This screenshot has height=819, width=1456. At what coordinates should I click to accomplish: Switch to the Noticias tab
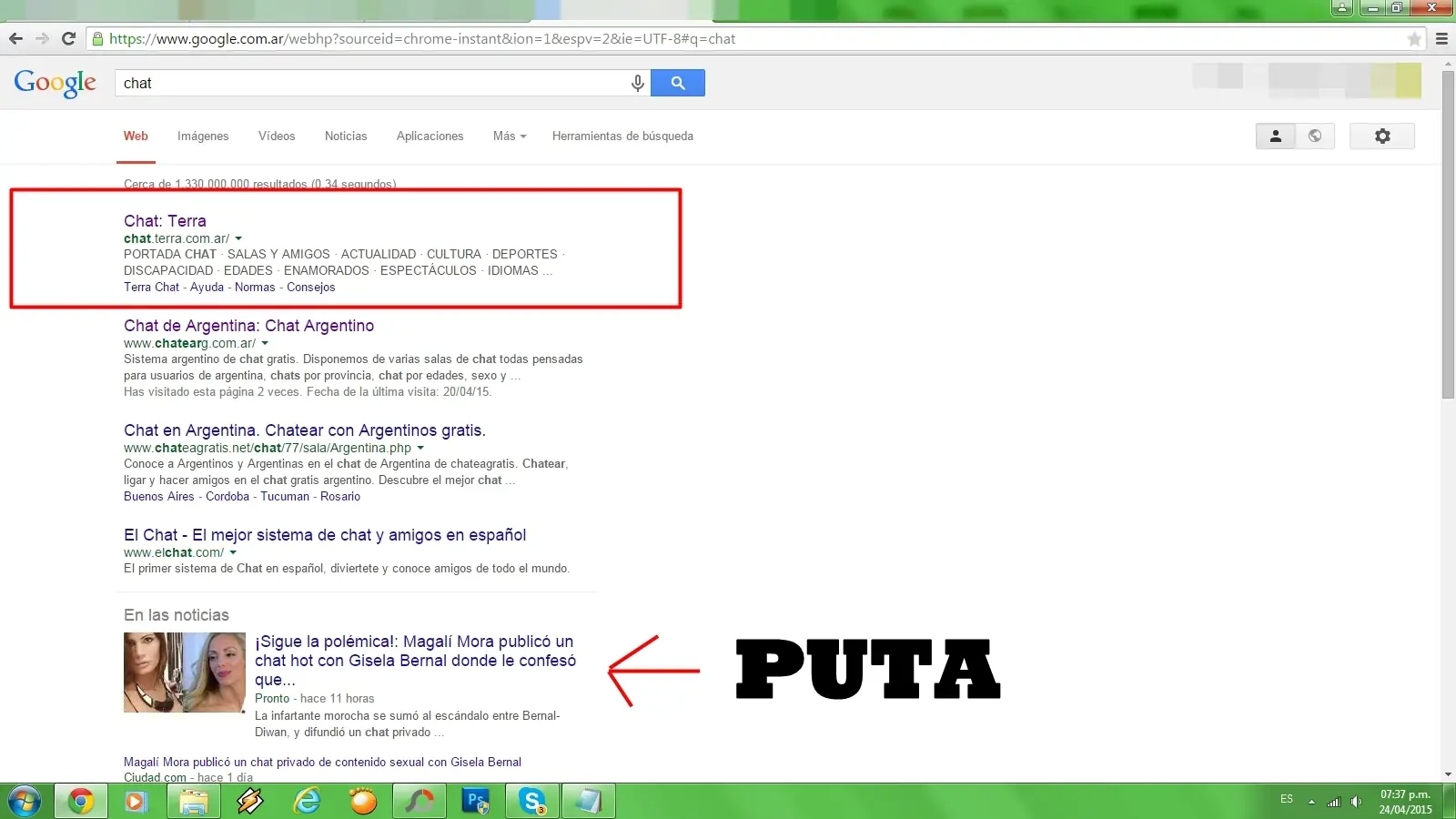coord(346,136)
